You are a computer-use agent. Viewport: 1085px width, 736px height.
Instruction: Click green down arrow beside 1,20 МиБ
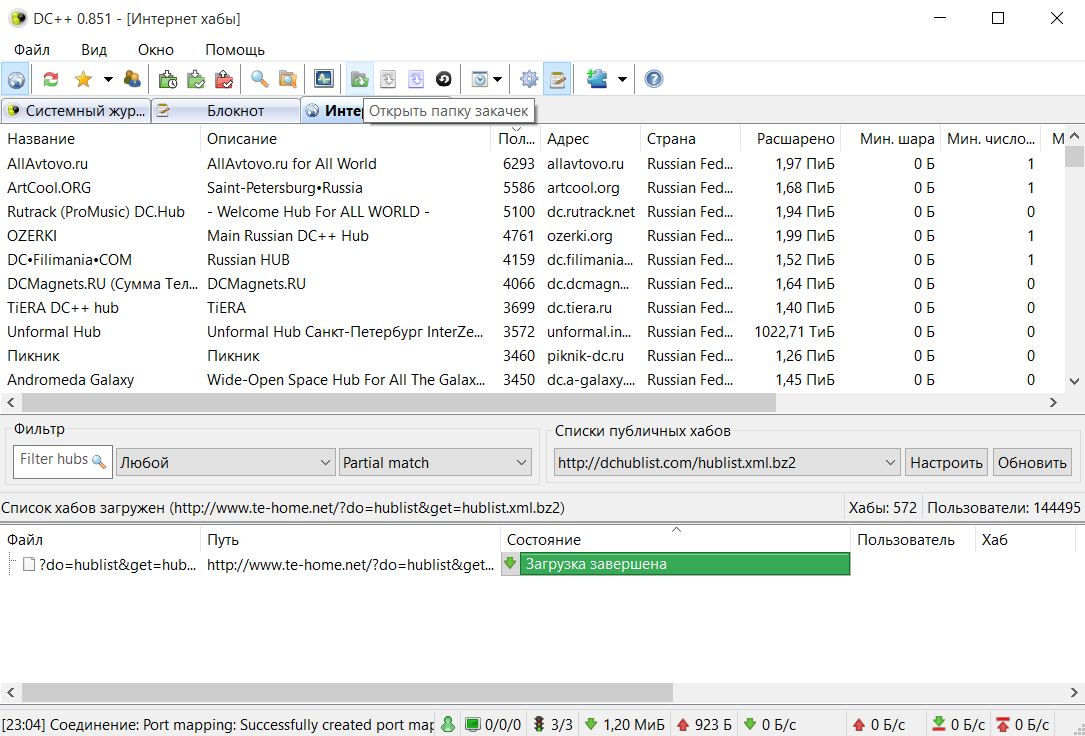click(591, 724)
